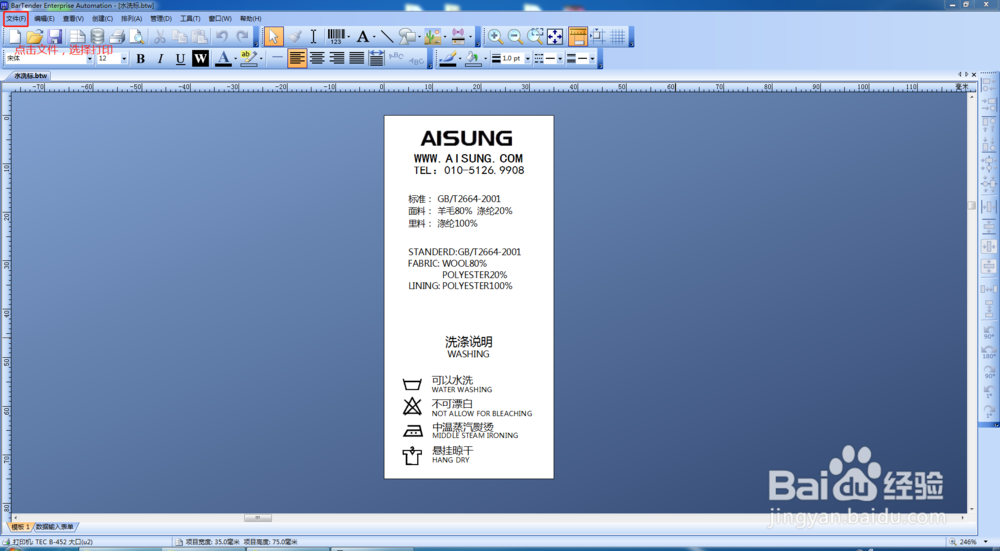Image resolution: width=1000 pixels, height=551 pixels.
Task: Click the fit-to-window arrows icon
Action: [x=555, y=36]
